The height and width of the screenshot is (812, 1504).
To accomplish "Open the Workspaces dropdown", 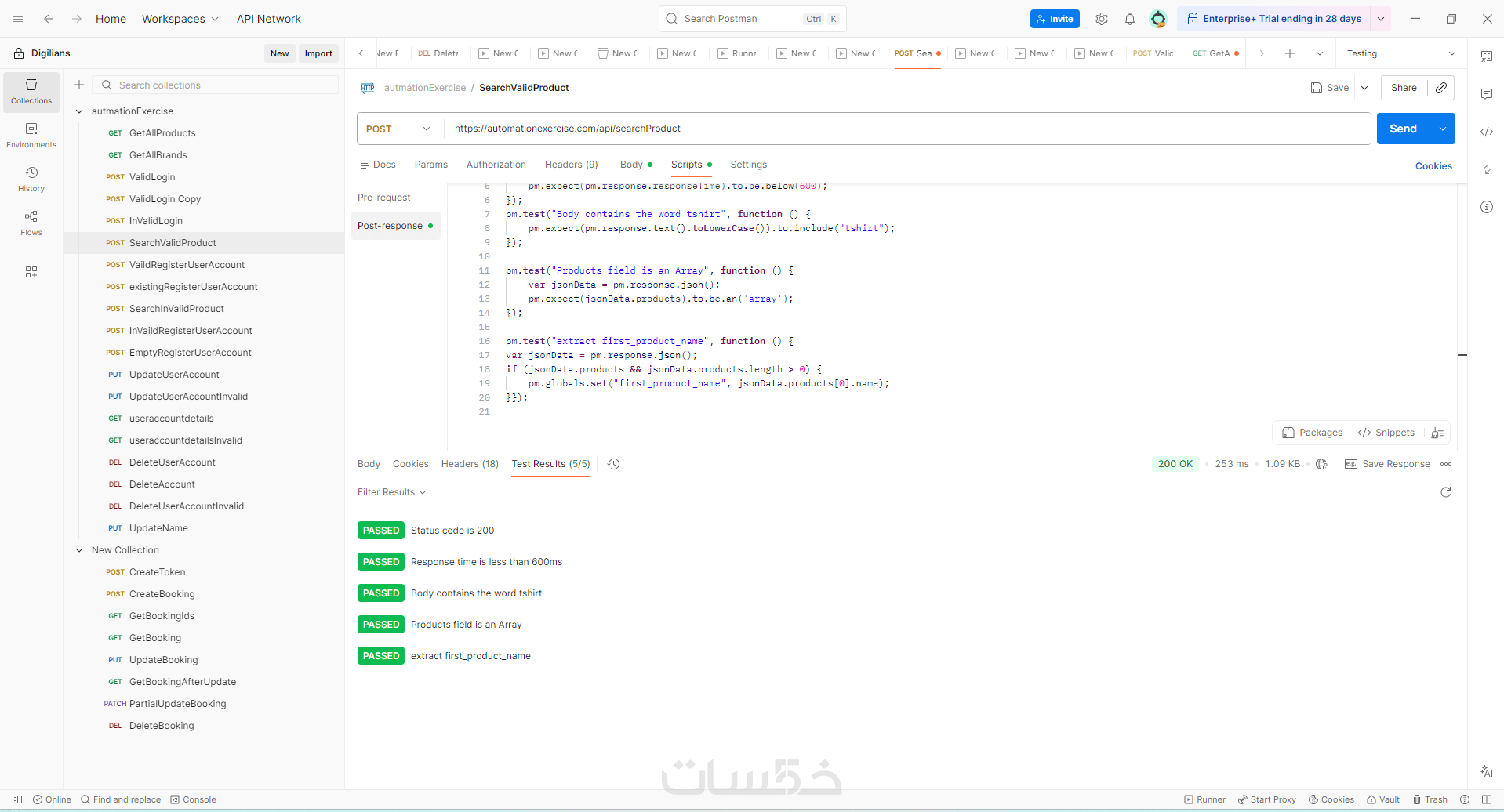I will pyautogui.click(x=180, y=19).
